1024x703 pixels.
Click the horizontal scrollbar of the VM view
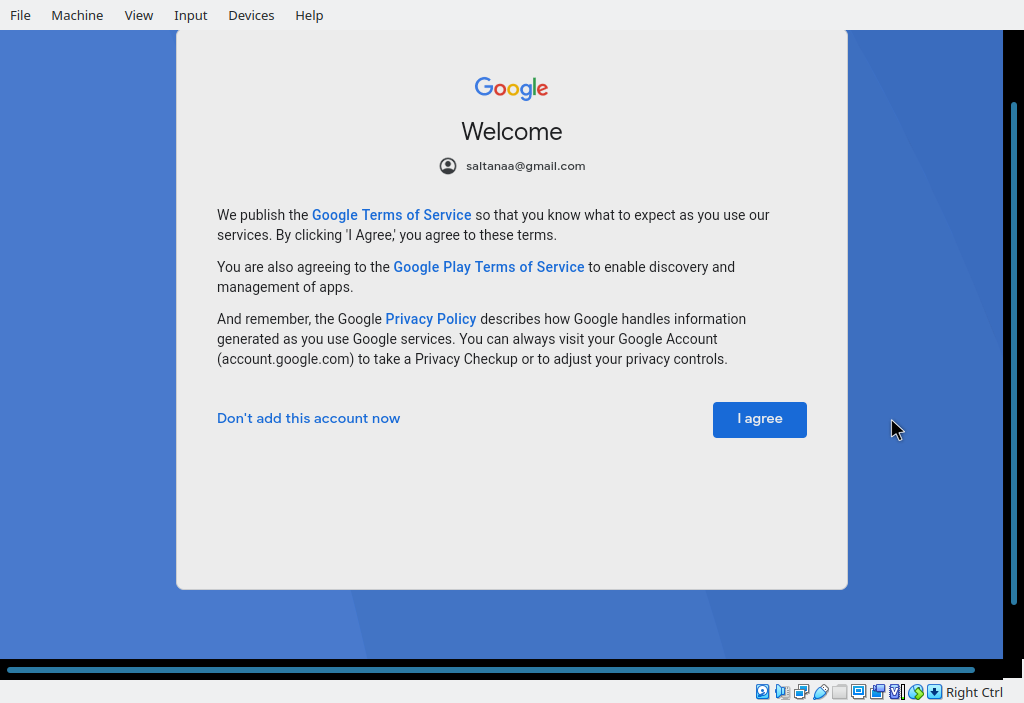(x=490, y=670)
